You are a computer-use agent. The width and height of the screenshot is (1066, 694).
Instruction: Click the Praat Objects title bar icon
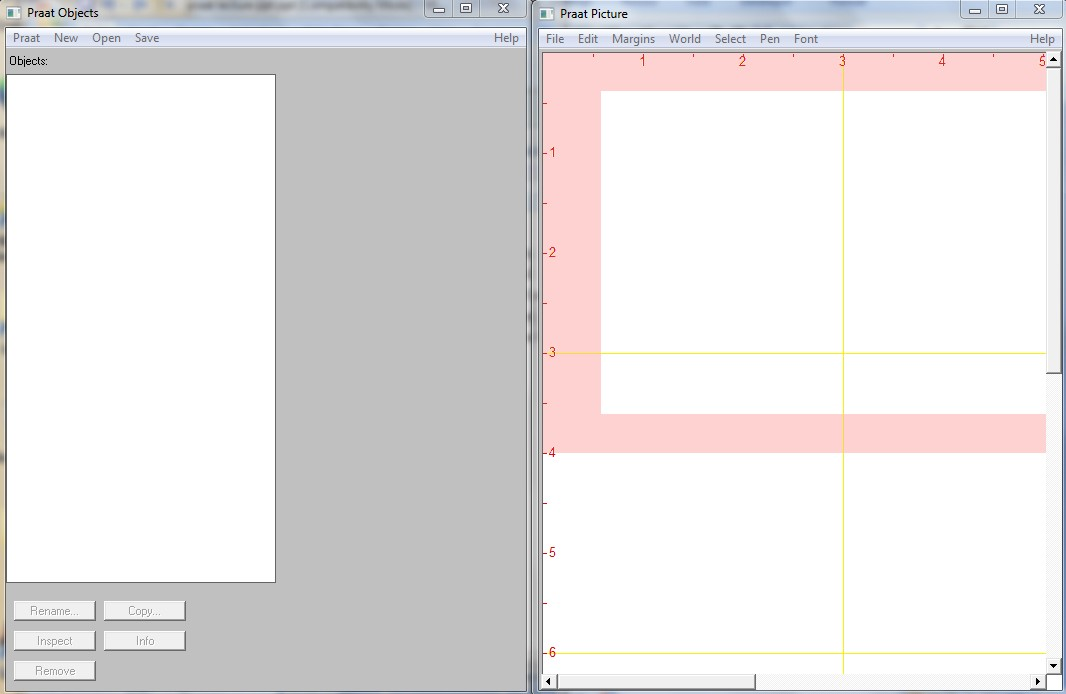[14, 13]
